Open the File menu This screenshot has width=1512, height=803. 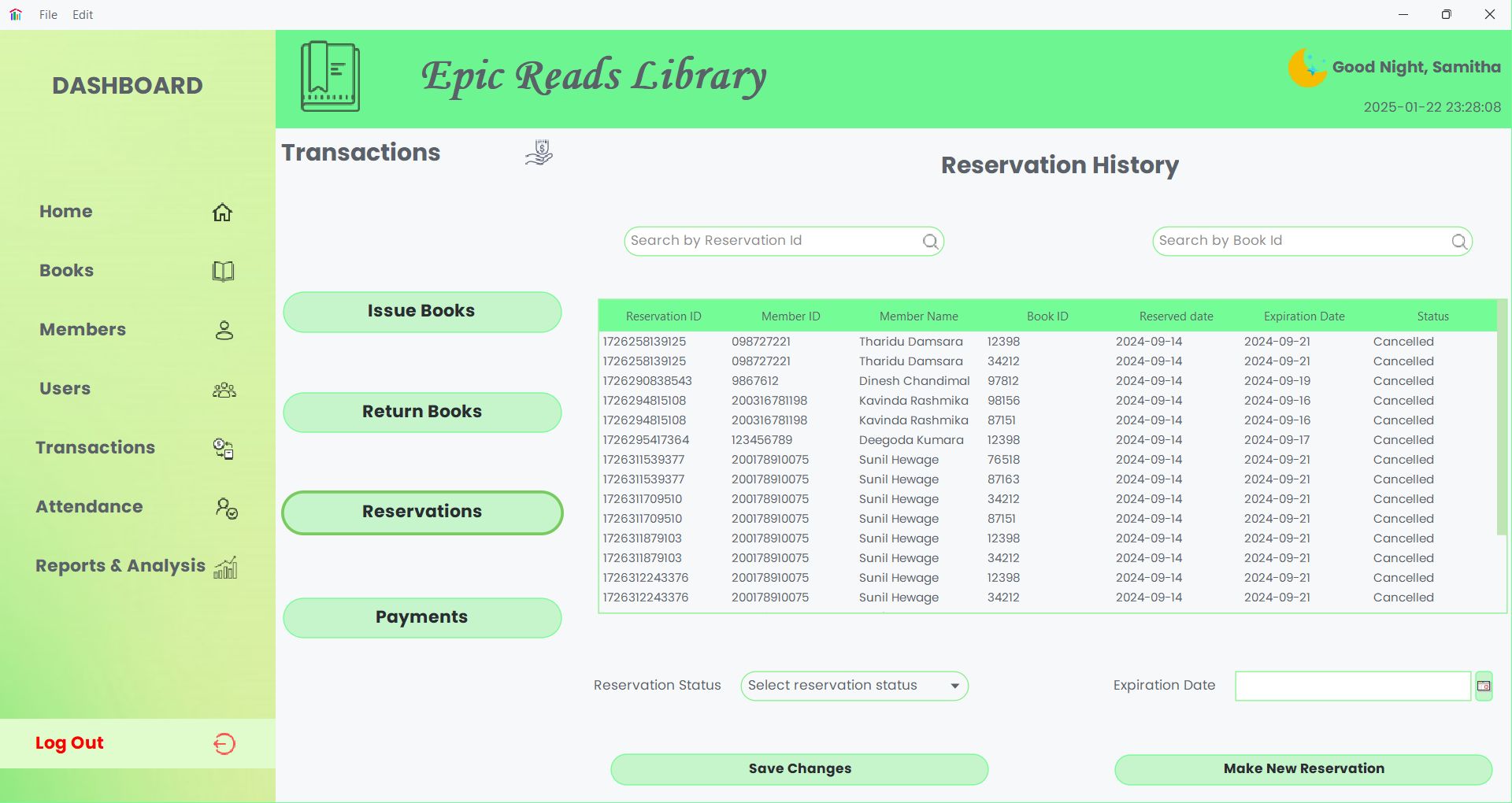(x=48, y=14)
